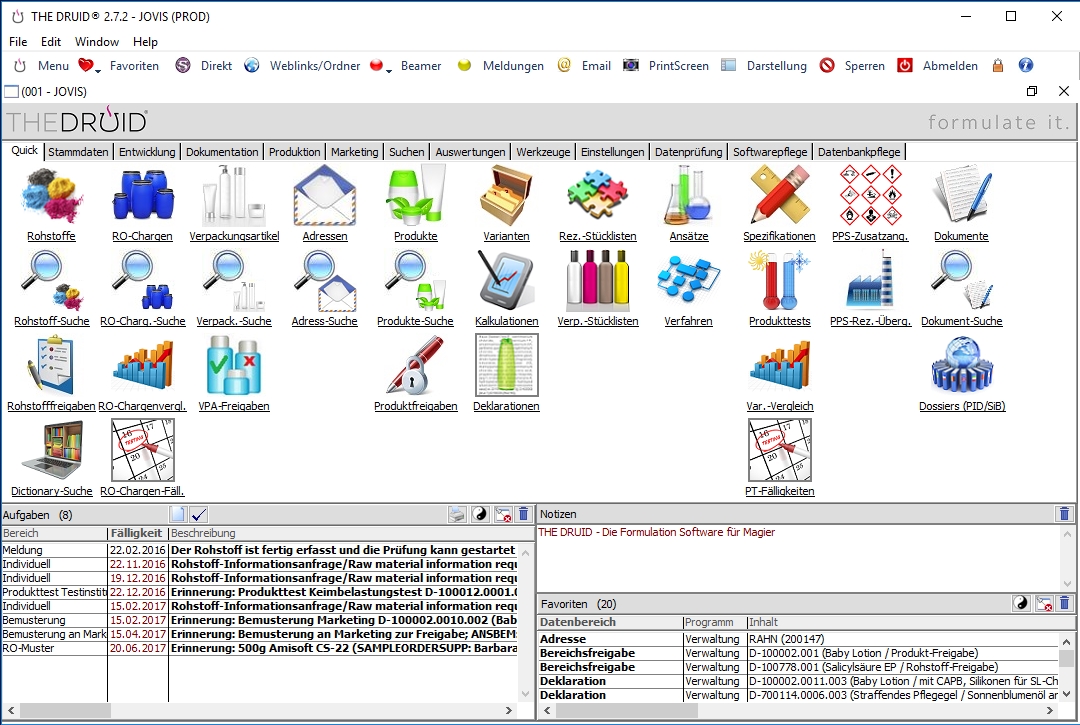The height and width of the screenshot is (725, 1080).
Task: Expand the Favoriten heart dropdown in toolbar
Action: [x=98, y=68]
